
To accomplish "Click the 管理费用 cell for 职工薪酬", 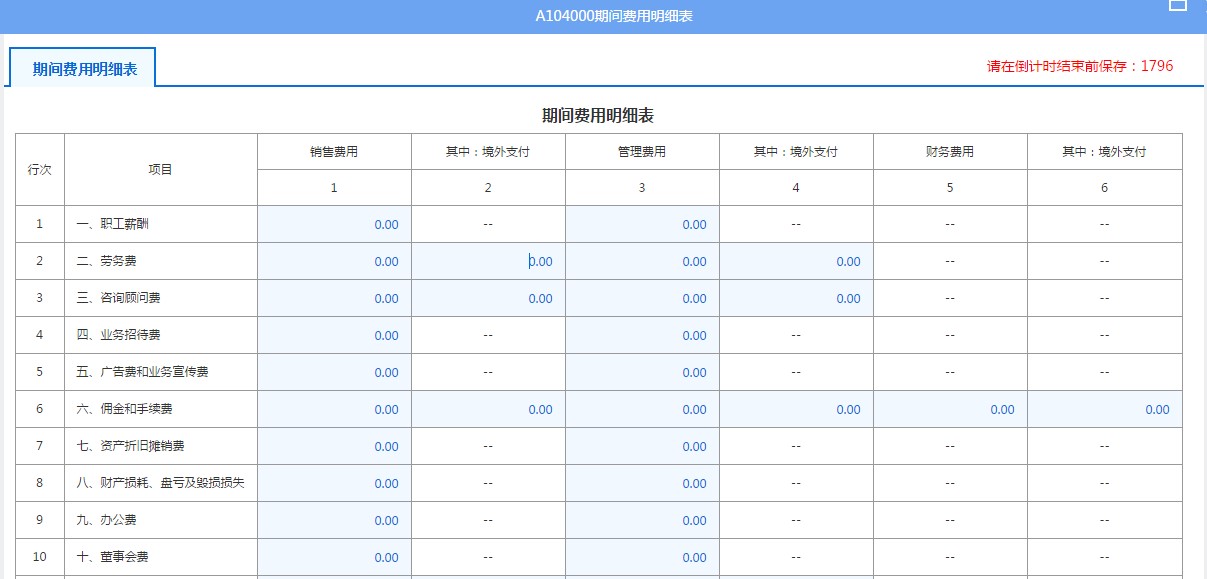I will 642,224.
